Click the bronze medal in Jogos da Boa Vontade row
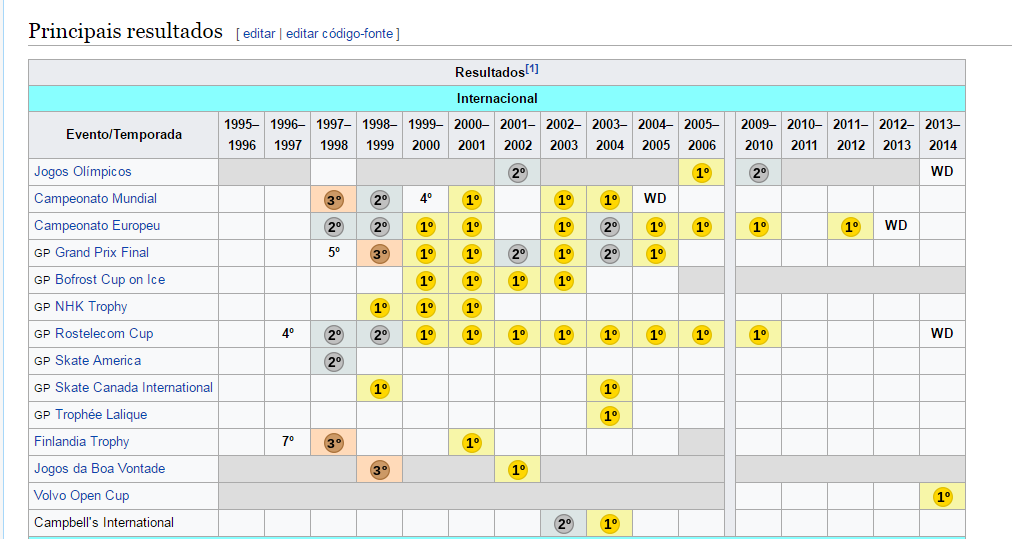Image resolution: width=1012 pixels, height=539 pixels. tap(380, 469)
